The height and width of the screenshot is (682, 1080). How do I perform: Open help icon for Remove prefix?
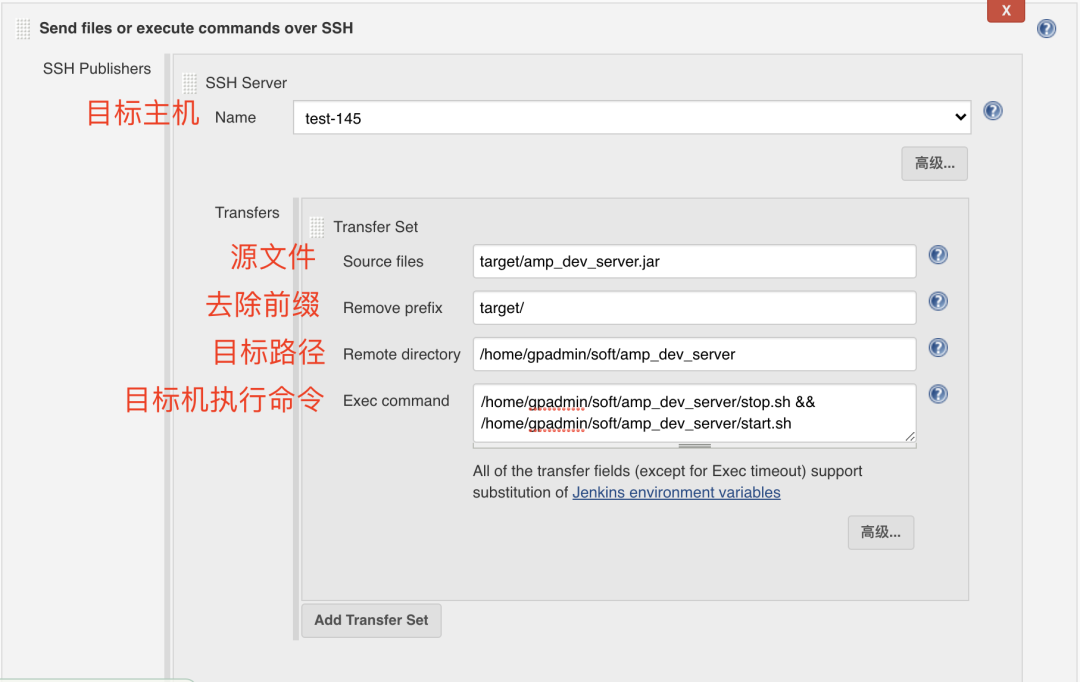pyautogui.click(x=938, y=301)
